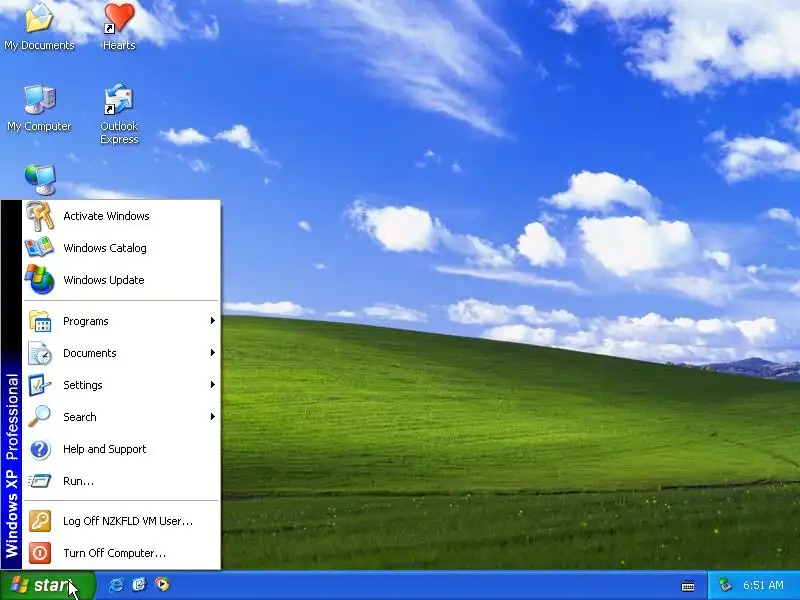
Task: Open the My Documents desktop icon
Action: [x=39, y=27]
